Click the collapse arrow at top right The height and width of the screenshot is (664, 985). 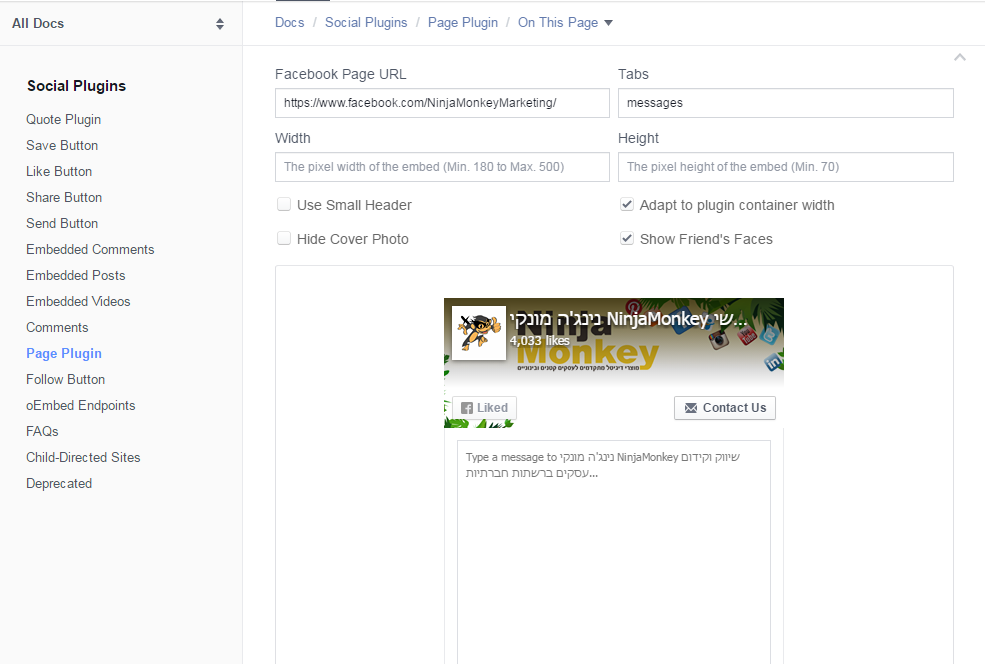click(x=959, y=58)
